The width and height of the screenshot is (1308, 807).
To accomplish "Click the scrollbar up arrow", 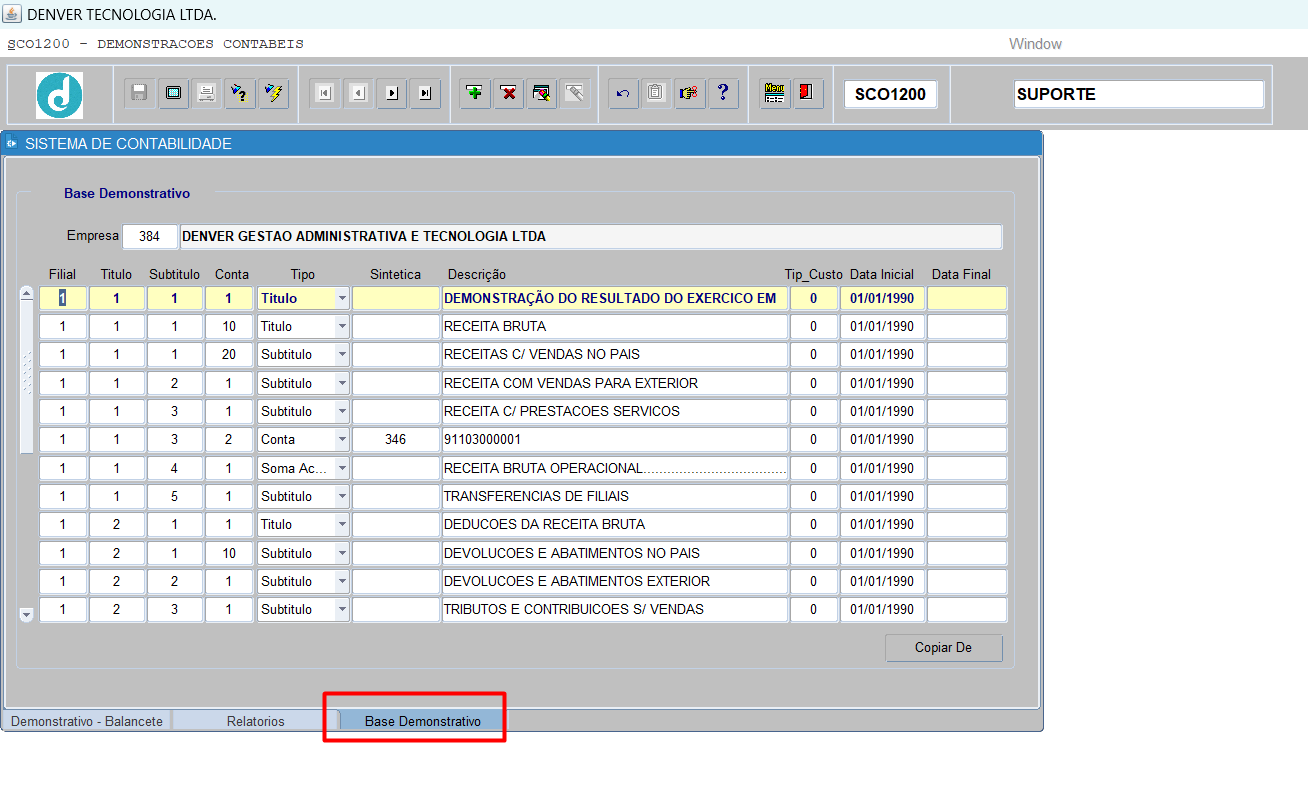I will [27, 294].
